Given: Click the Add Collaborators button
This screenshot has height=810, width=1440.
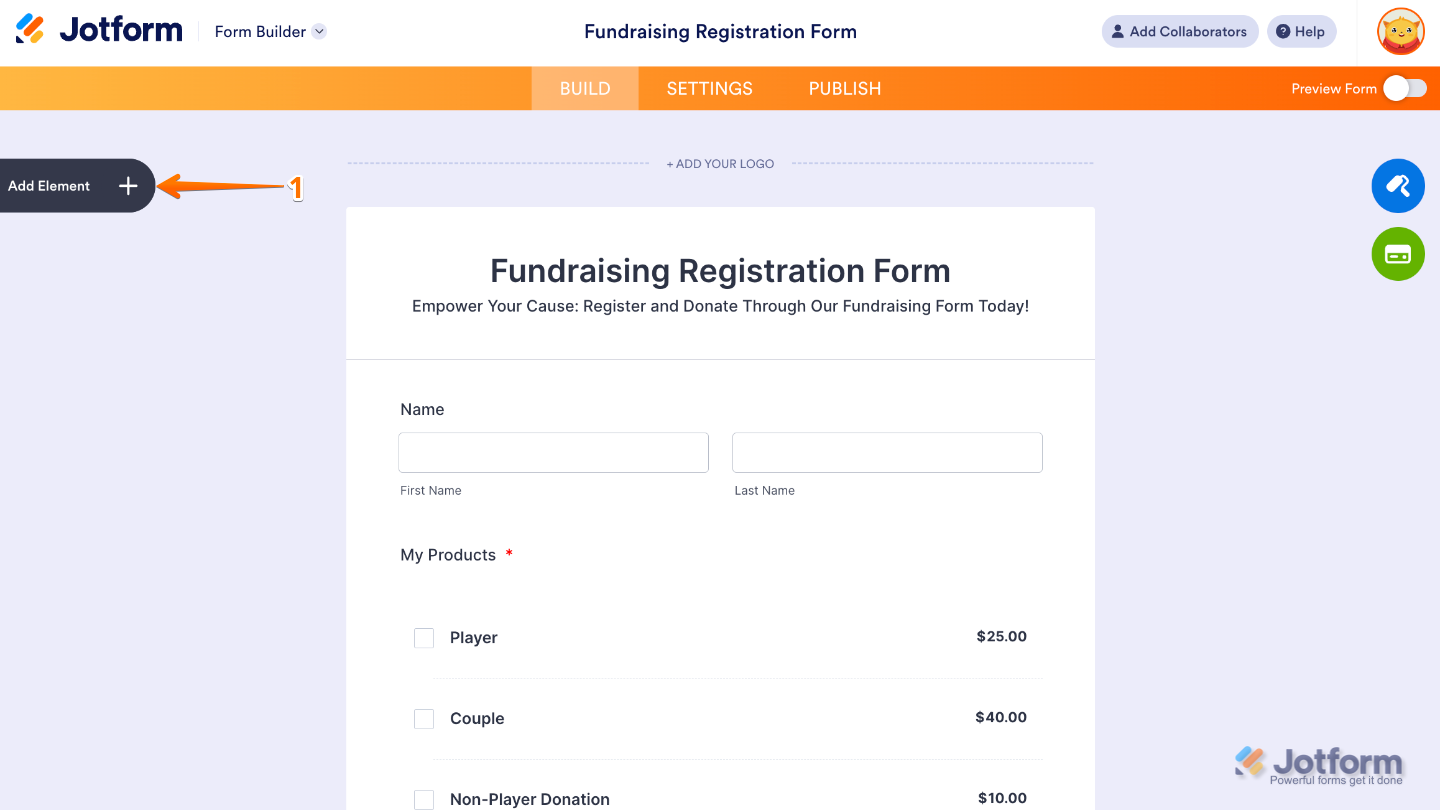Looking at the screenshot, I should [1180, 31].
